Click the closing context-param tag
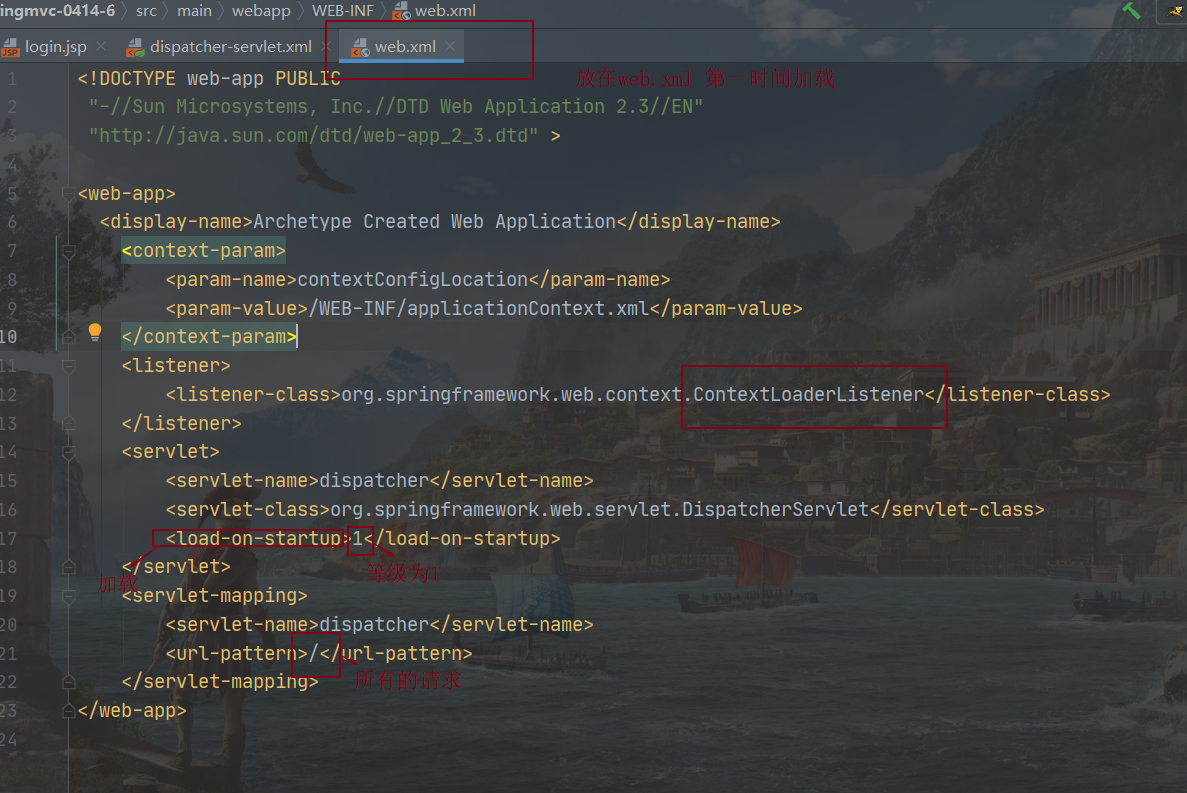Image resolution: width=1187 pixels, height=793 pixels. [209, 337]
